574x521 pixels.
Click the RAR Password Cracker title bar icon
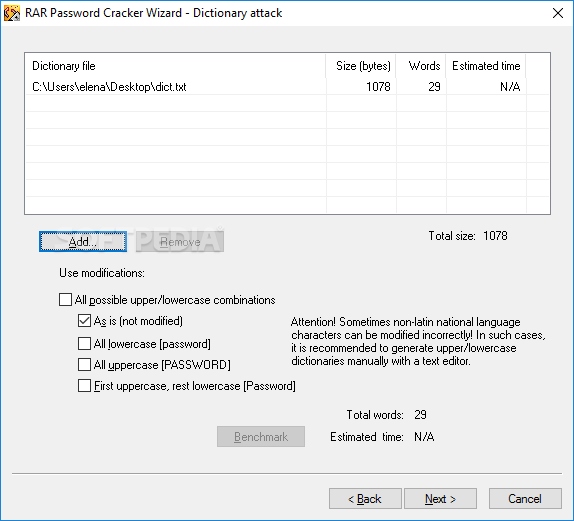point(11,13)
